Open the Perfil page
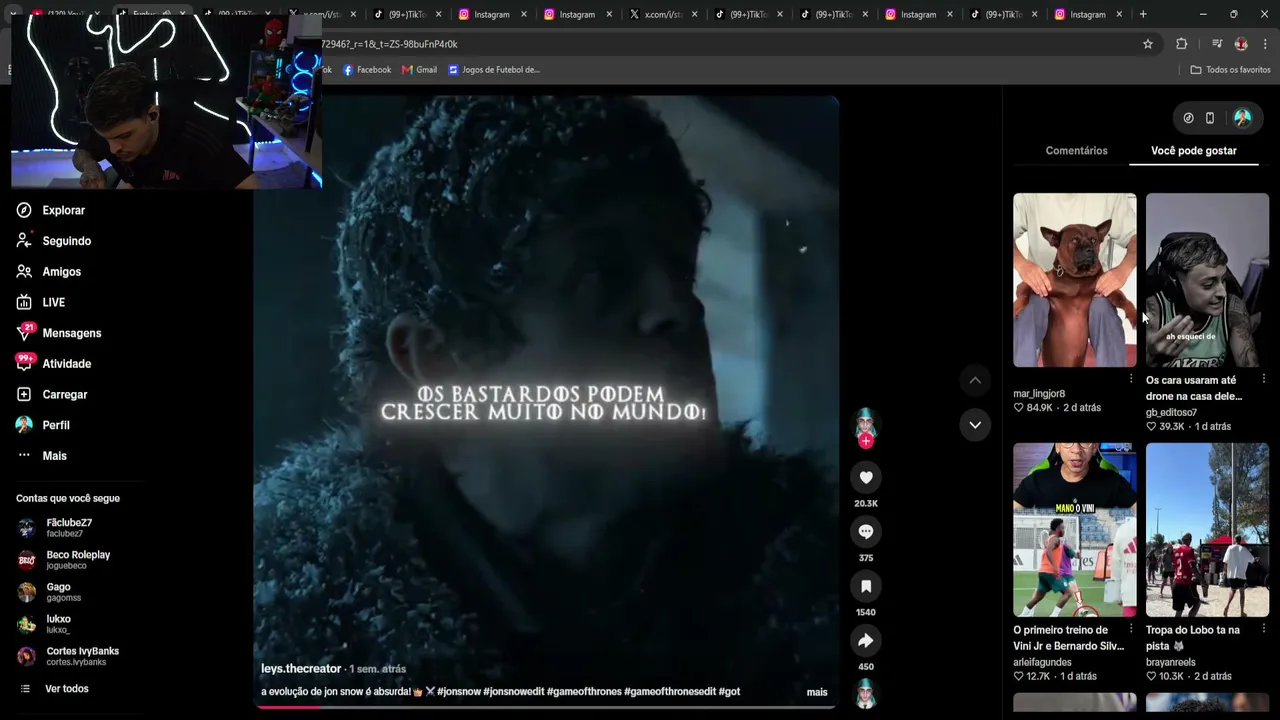This screenshot has width=1280, height=720. coord(43,425)
